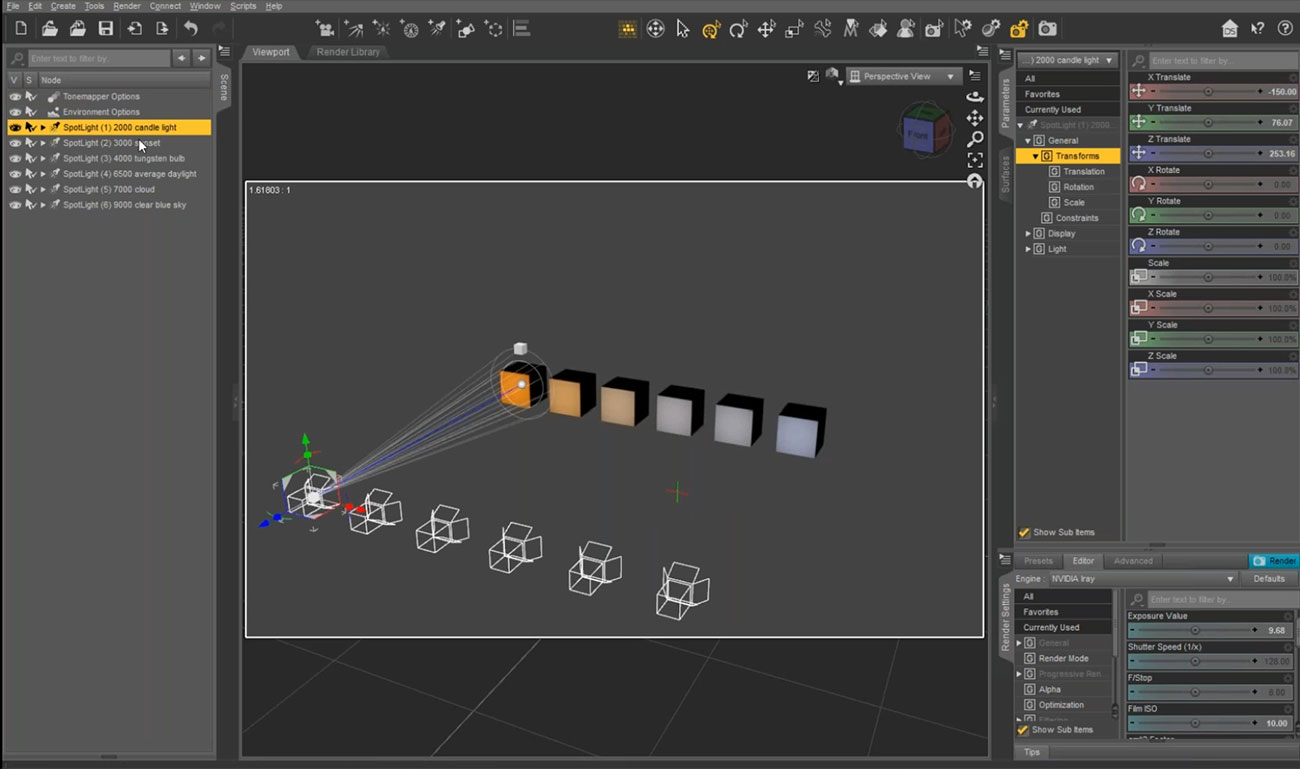Adjust the Exposure Value slider

coord(1195,631)
